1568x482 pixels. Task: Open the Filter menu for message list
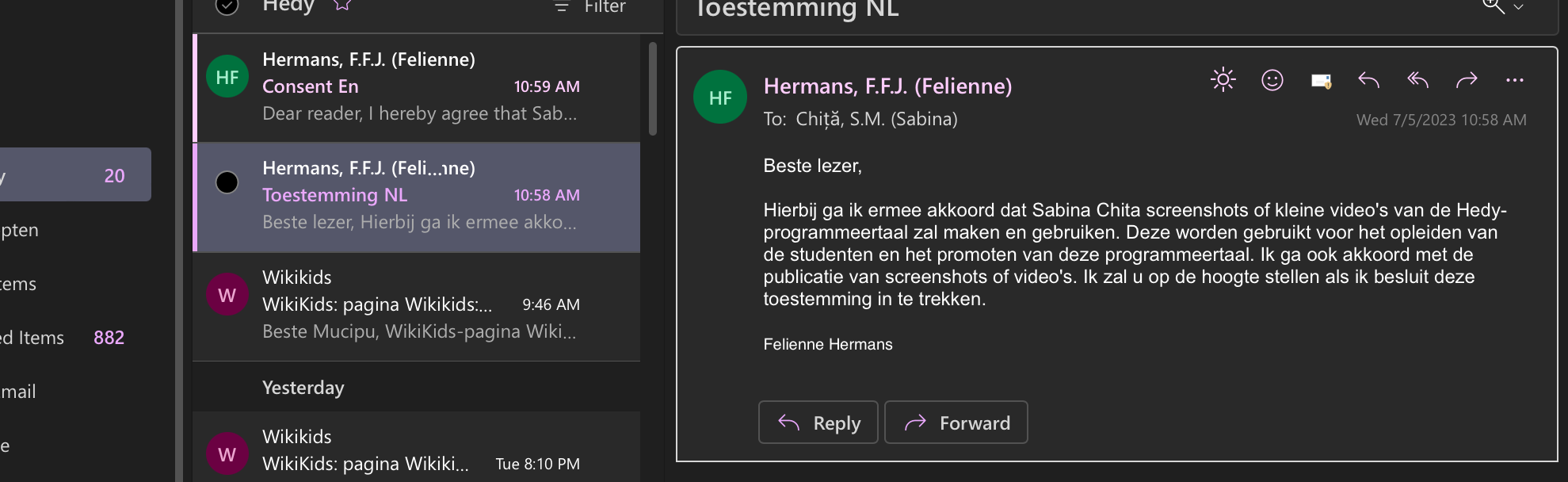point(589,6)
